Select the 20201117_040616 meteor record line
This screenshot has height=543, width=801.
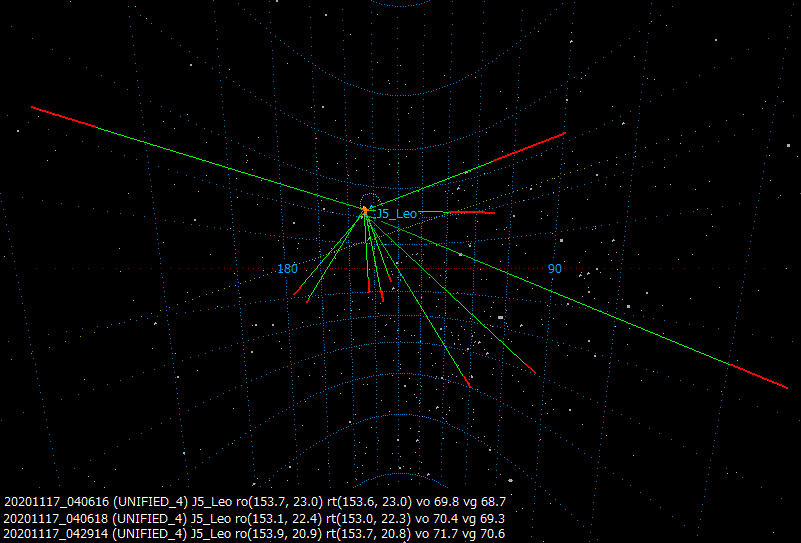pyautogui.click(x=254, y=502)
